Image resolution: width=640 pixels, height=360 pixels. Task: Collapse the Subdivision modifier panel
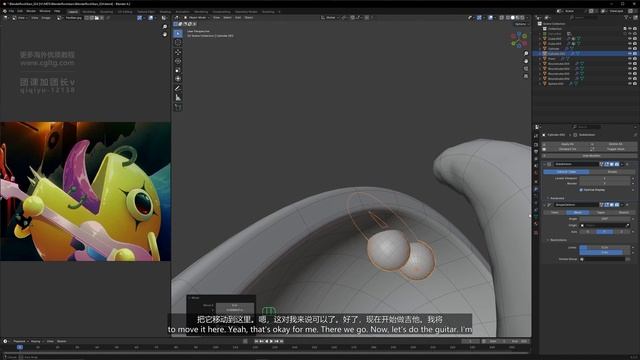pos(544,164)
